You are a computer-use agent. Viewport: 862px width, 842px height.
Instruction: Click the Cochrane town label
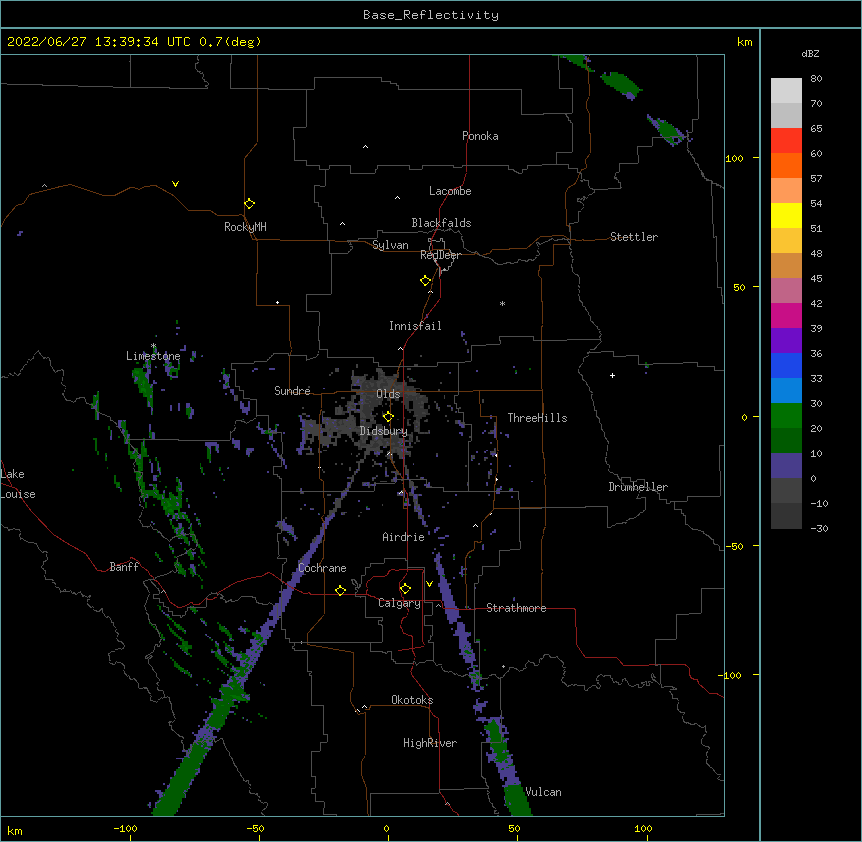tap(322, 568)
